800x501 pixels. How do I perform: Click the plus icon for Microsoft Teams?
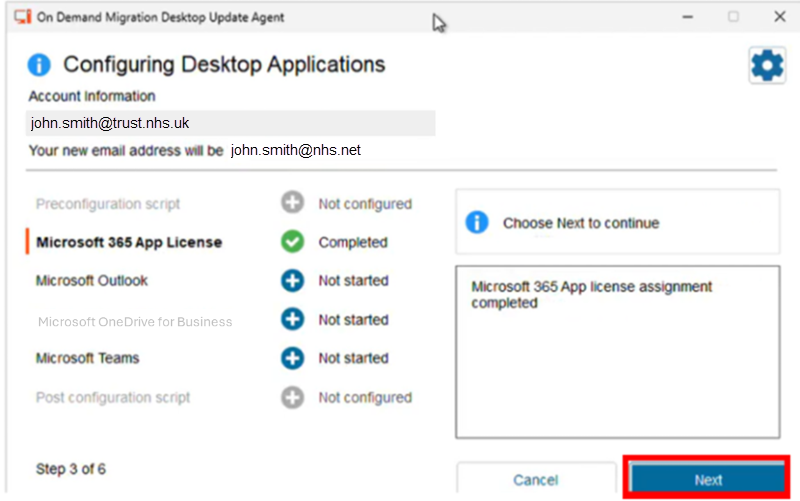292,358
